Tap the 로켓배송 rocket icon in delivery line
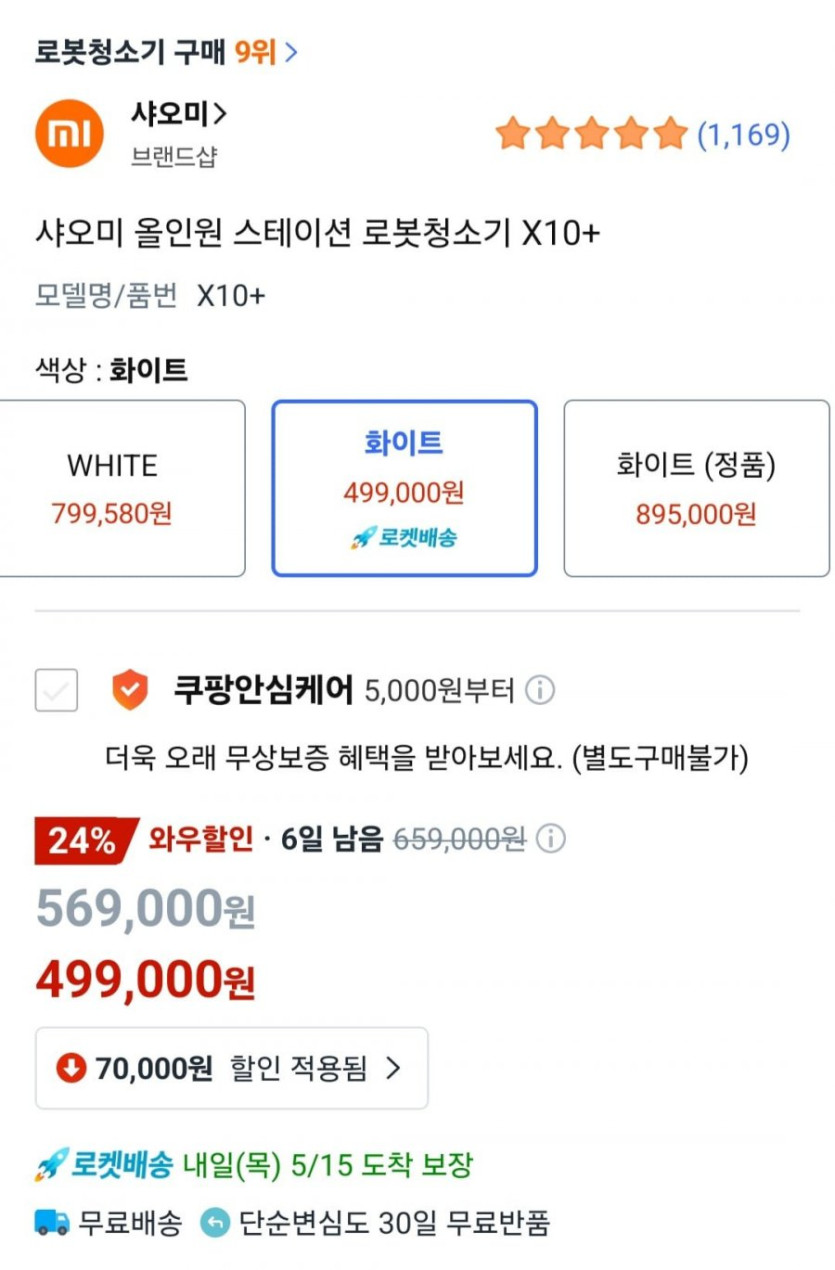Image resolution: width=835 pixels, height=1270 pixels. [x=50, y=1165]
